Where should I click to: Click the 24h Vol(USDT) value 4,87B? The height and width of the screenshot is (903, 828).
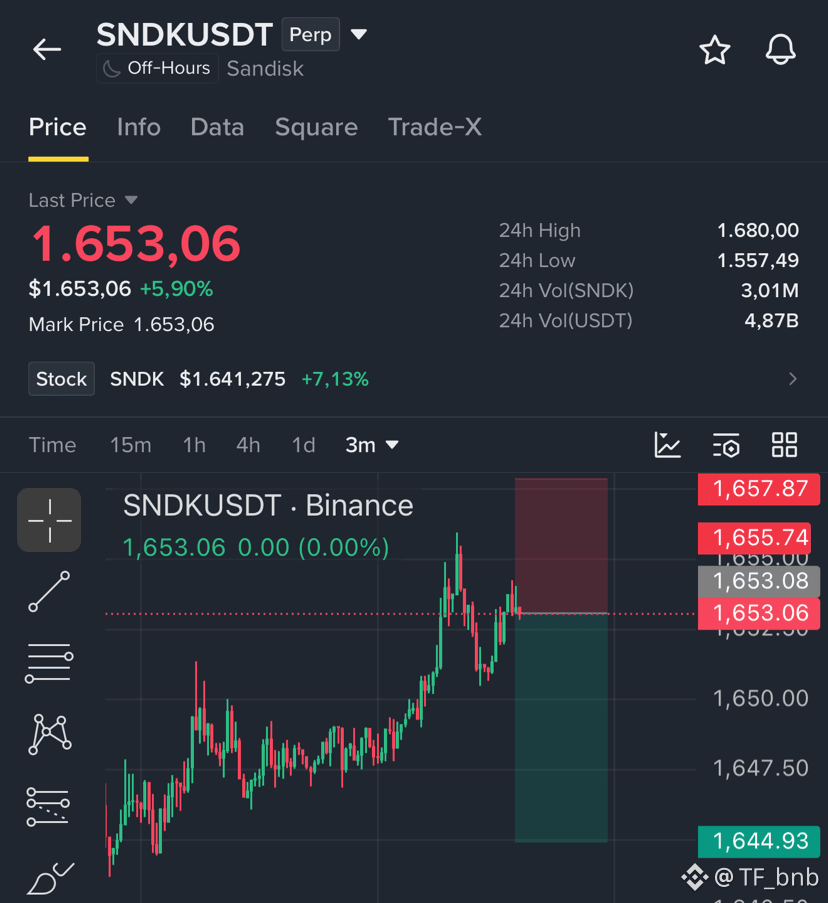click(772, 320)
